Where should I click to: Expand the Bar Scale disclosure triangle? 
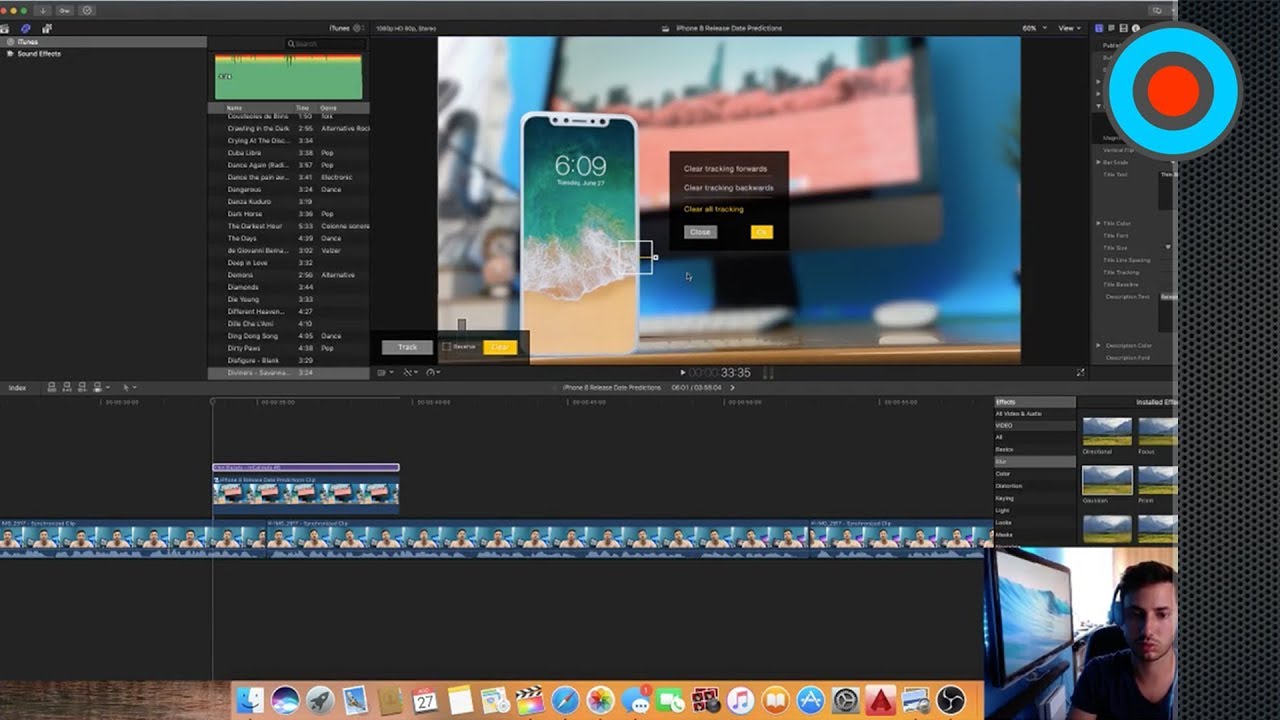click(1098, 162)
